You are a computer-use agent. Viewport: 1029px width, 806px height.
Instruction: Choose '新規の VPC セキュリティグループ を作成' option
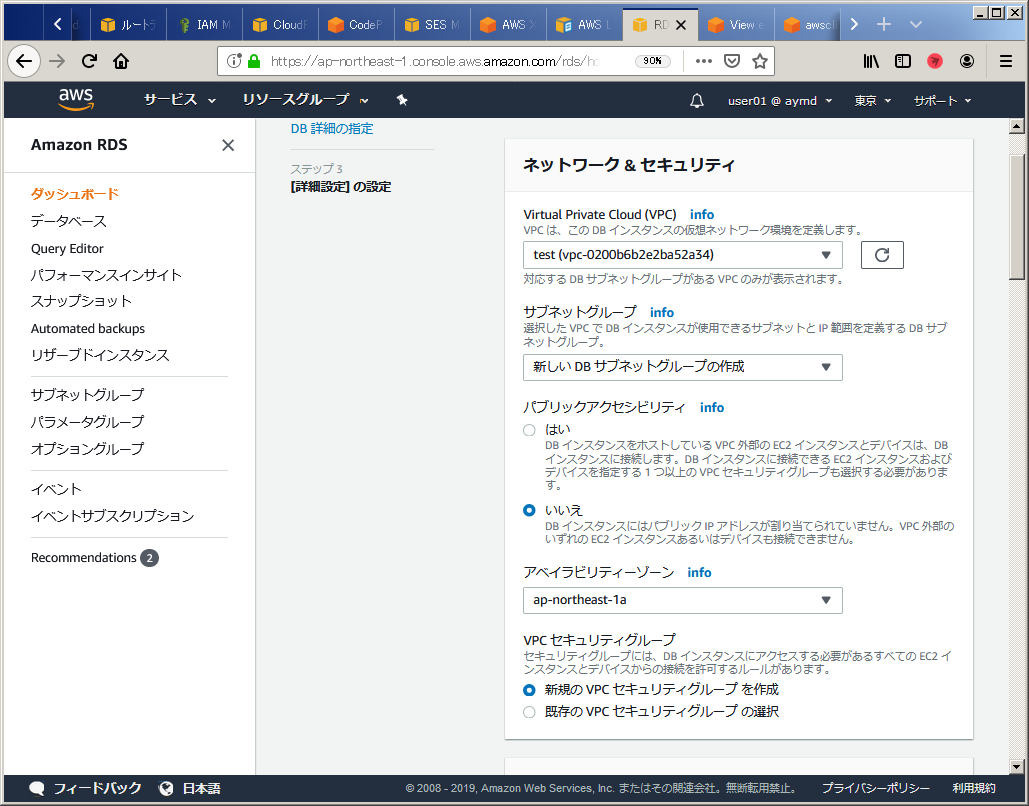pyautogui.click(x=529, y=690)
